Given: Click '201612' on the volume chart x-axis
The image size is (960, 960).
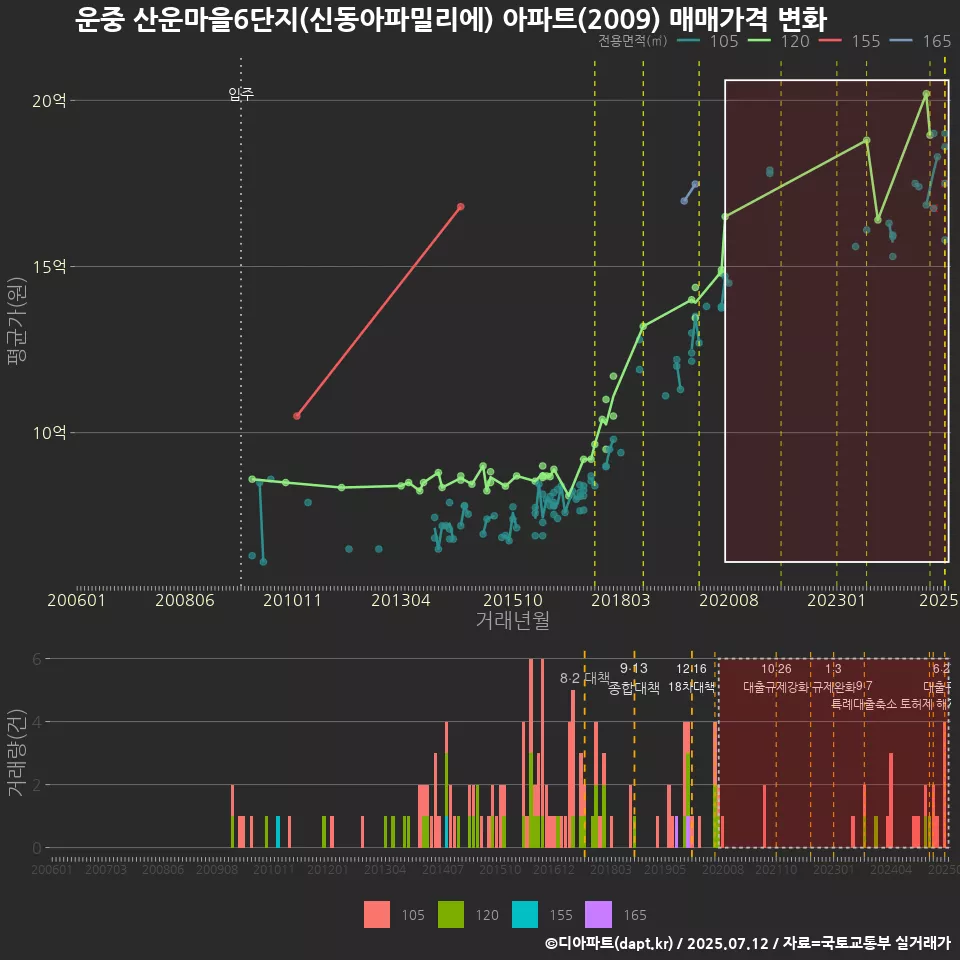Looking at the screenshot, I should [553, 869].
